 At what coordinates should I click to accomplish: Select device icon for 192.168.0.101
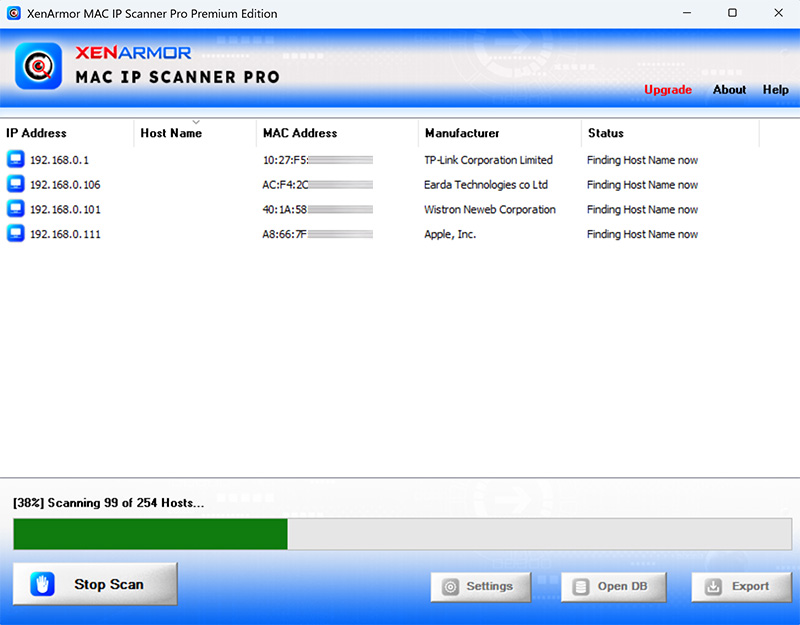point(16,209)
